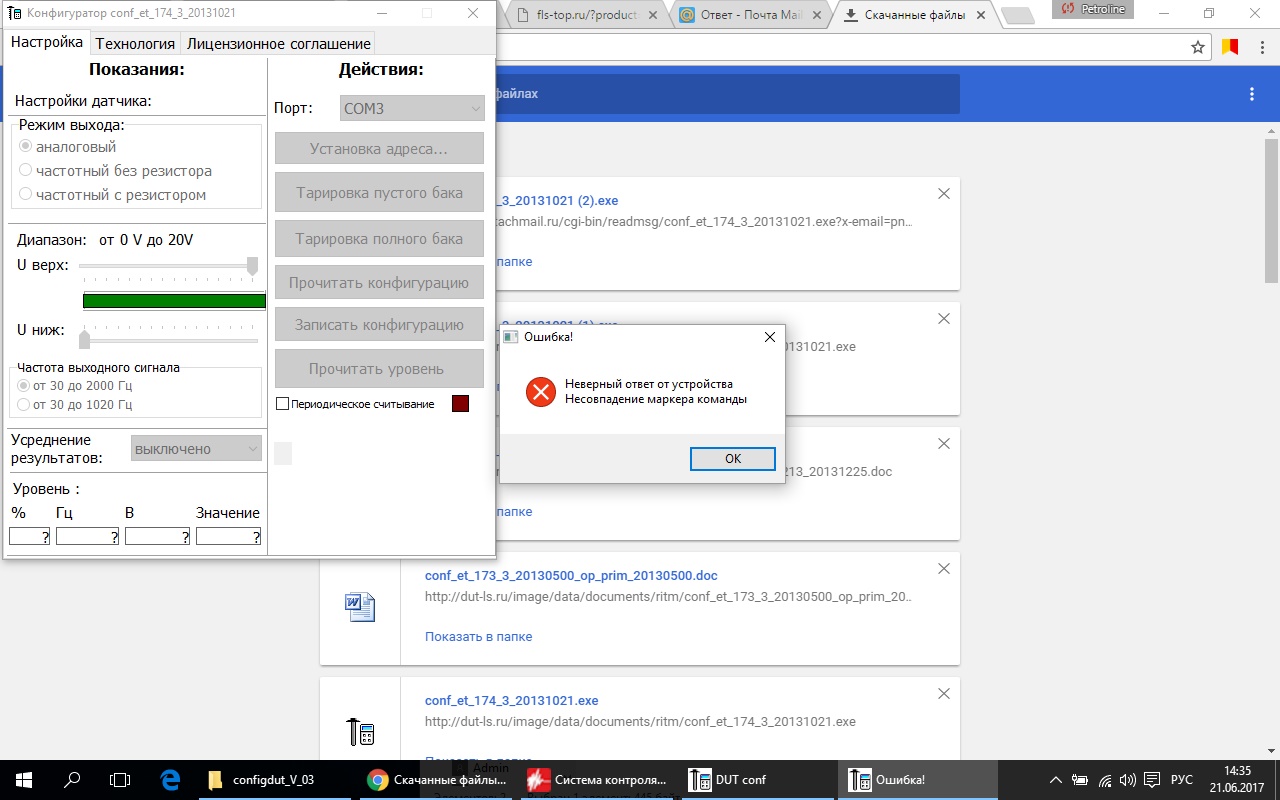Click the U верх slider handle
The width and height of the screenshot is (1280, 800).
[x=252, y=265]
